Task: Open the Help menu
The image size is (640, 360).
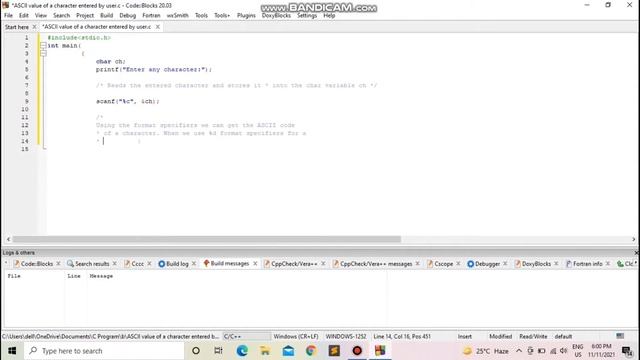Action: (x=329, y=16)
